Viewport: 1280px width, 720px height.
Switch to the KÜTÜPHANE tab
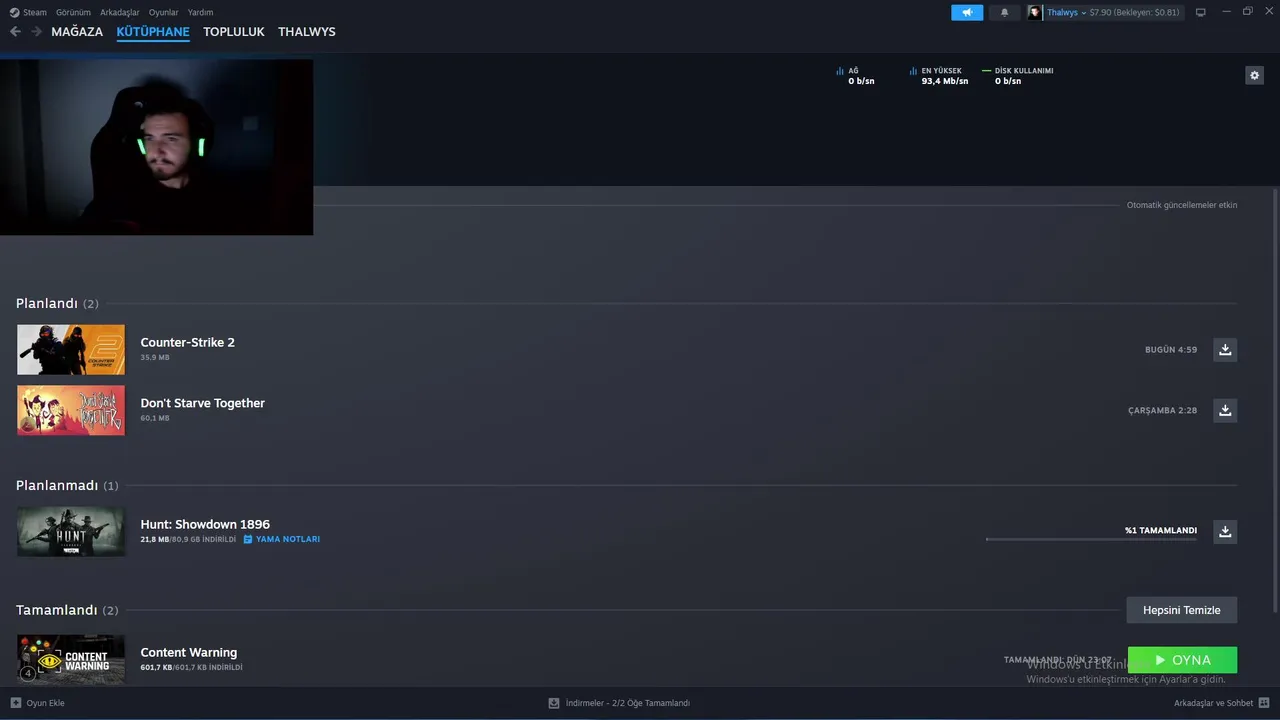click(153, 32)
